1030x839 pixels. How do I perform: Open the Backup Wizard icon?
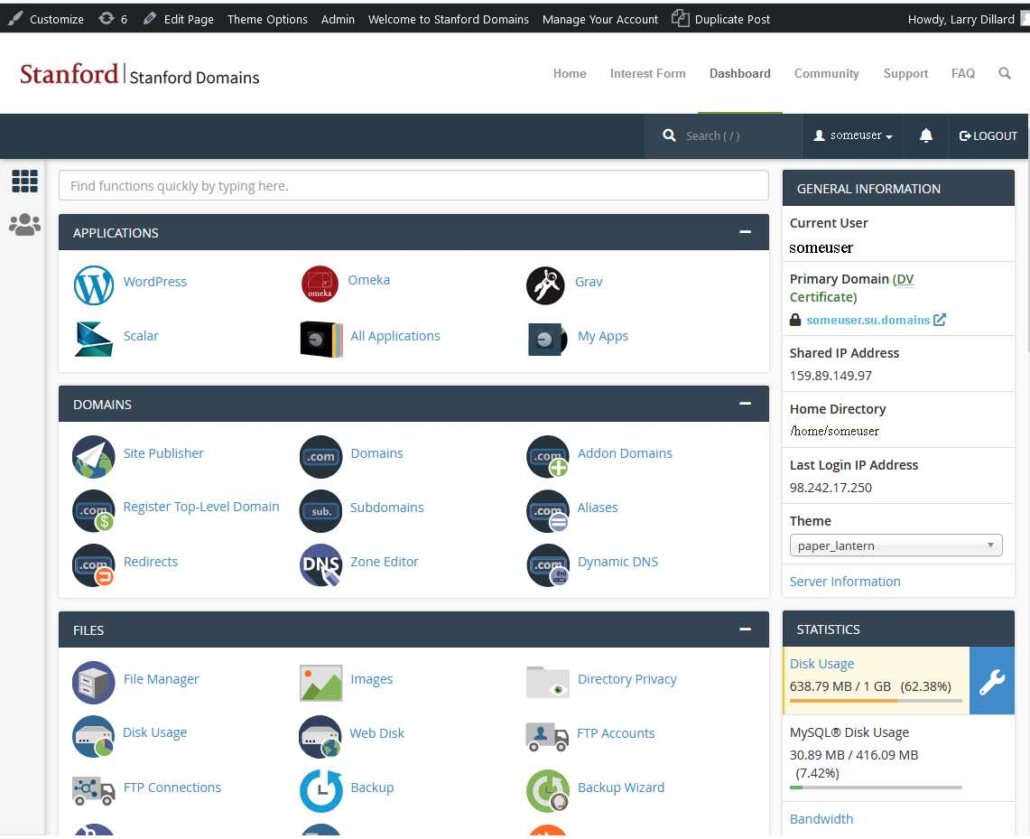tap(547, 790)
